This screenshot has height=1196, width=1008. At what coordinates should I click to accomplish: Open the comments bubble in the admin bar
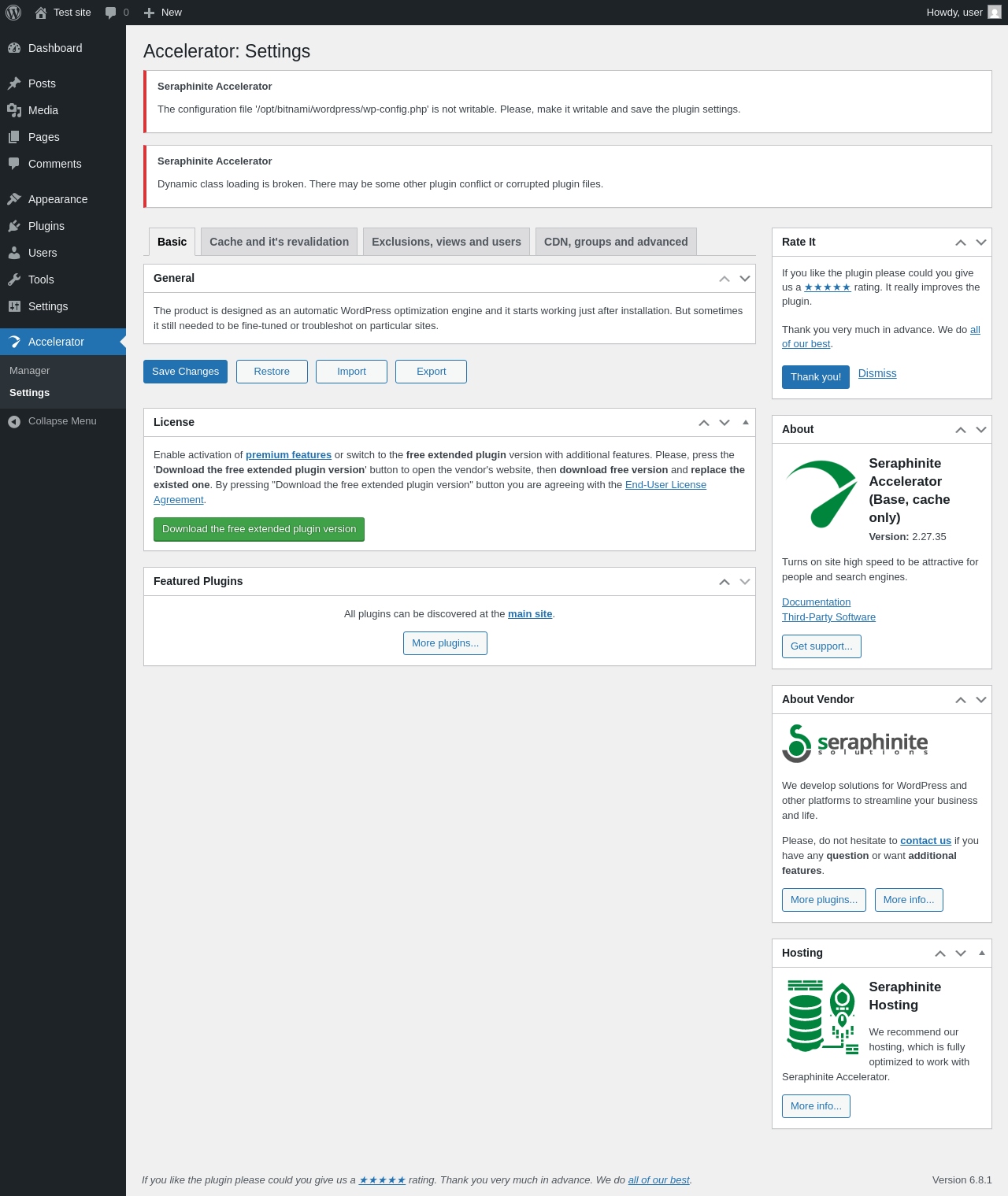(x=110, y=13)
